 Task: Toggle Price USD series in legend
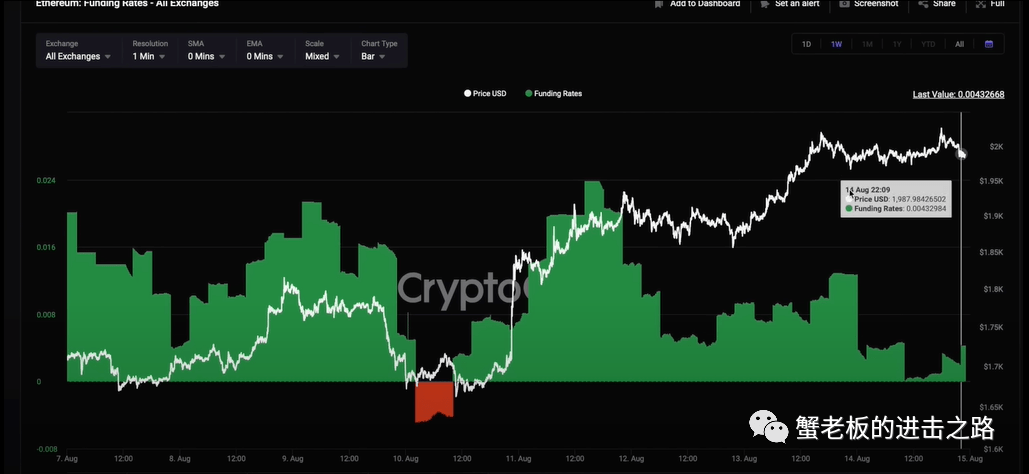485,94
